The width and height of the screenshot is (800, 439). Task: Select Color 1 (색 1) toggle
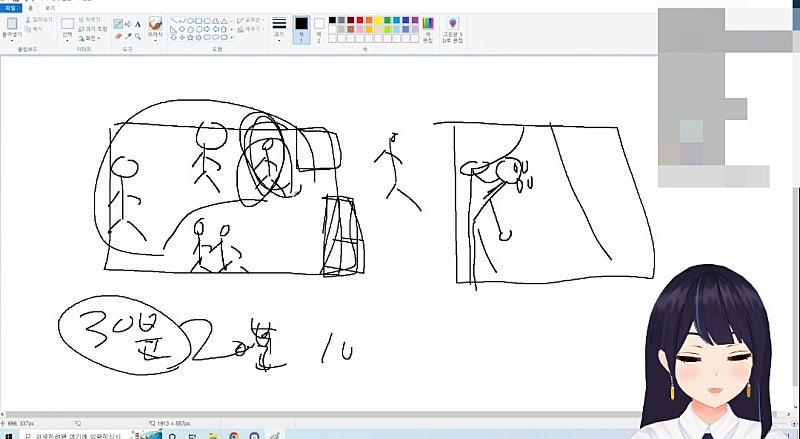pyautogui.click(x=301, y=30)
